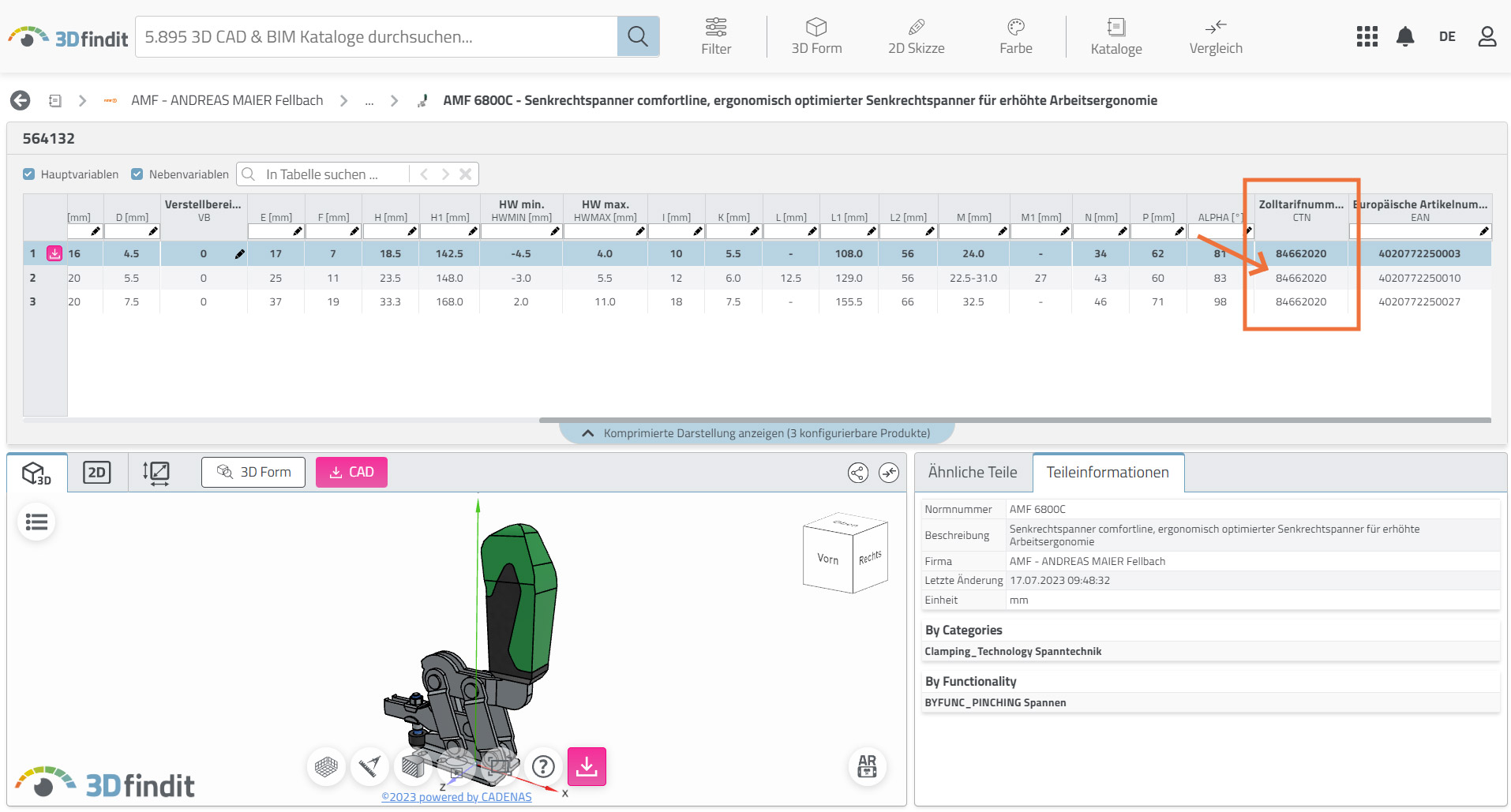Image resolution: width=1511 pixels, height=812 pixels.
Task: Switch to the 2D view mode
Action: pos(97,473)
